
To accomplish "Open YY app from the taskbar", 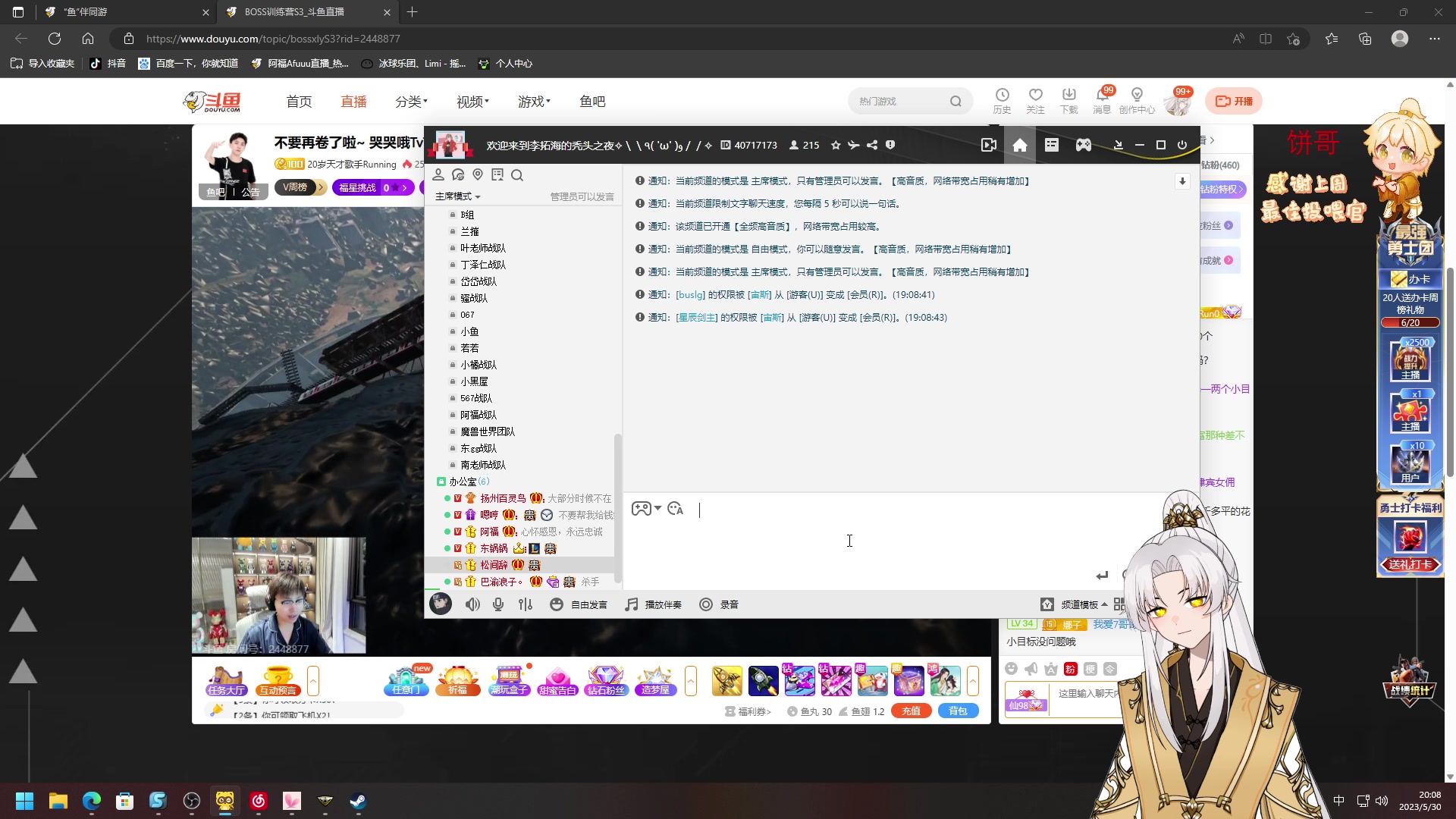I will (x=225, y=801).
